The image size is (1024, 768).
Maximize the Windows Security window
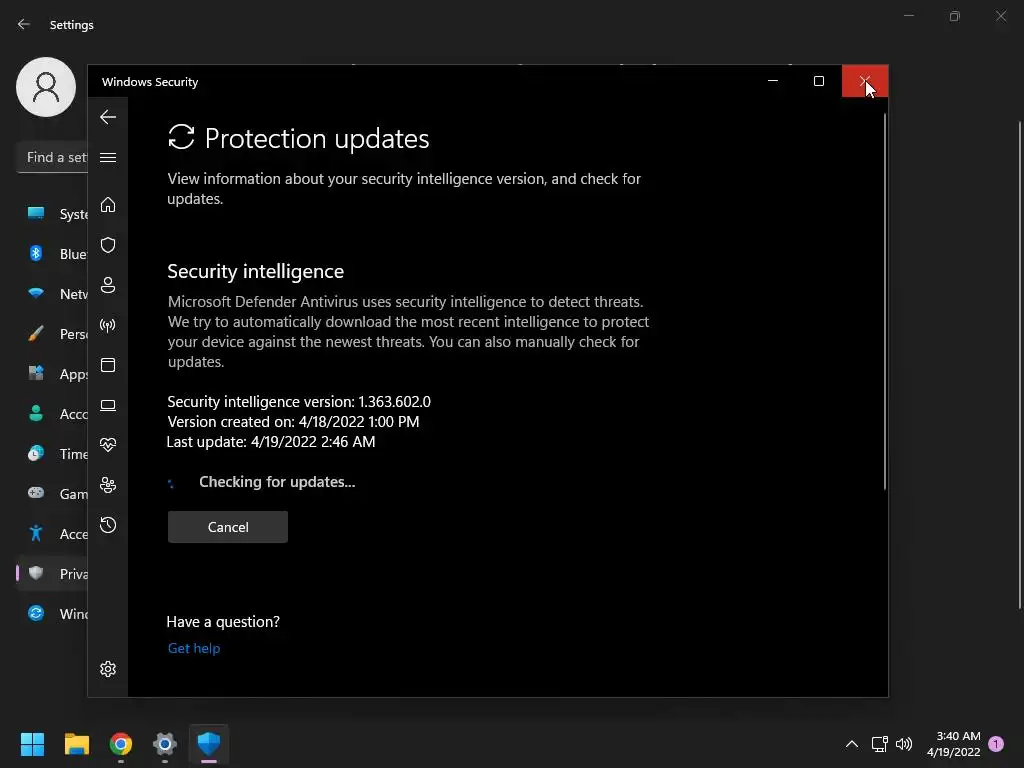coord(818,81)
